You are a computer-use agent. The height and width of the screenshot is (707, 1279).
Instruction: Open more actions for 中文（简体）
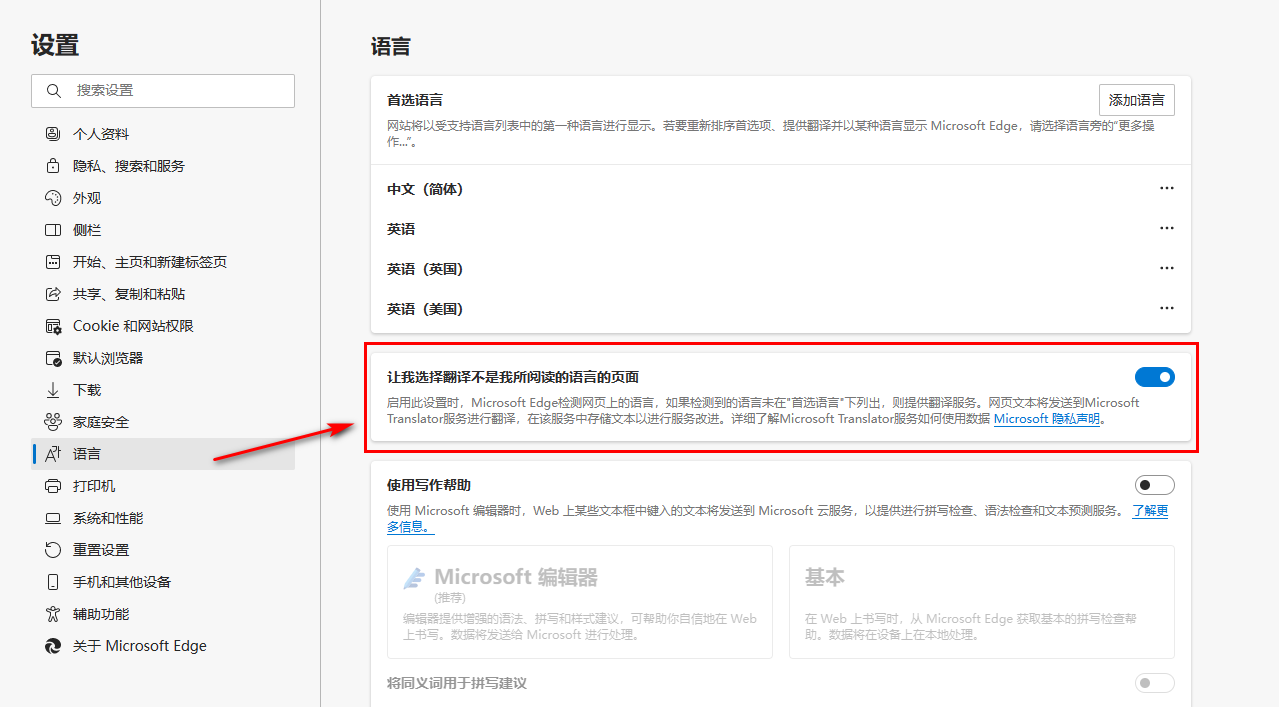point(1166,188)
